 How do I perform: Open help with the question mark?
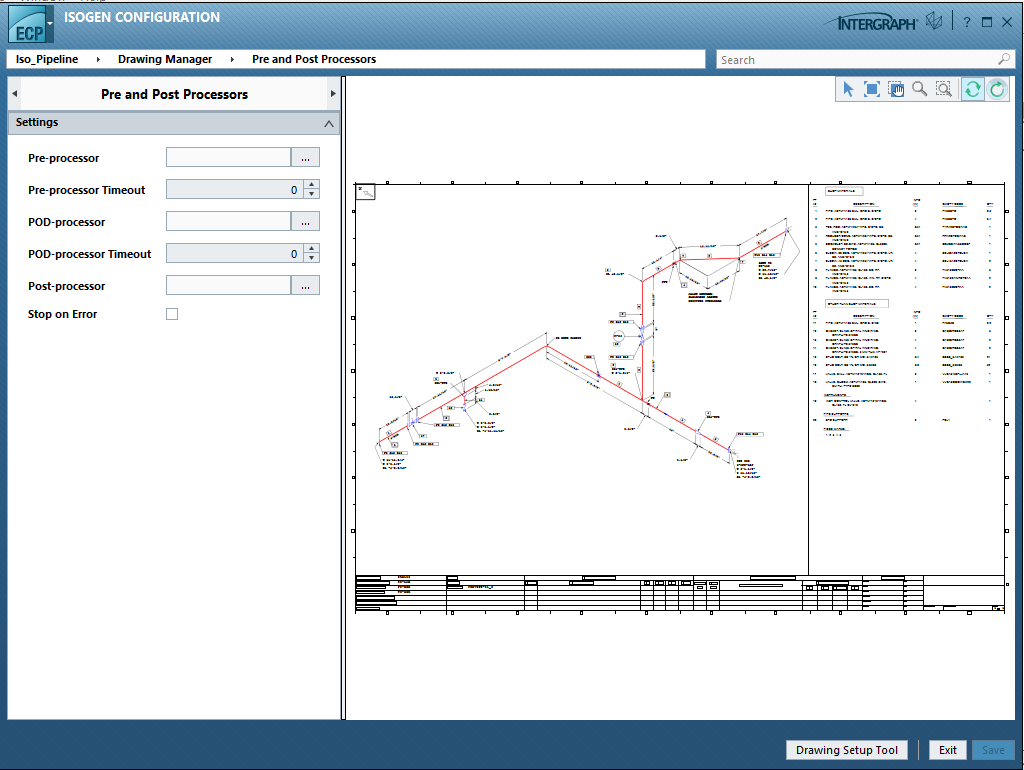click(x=967, y=22)
